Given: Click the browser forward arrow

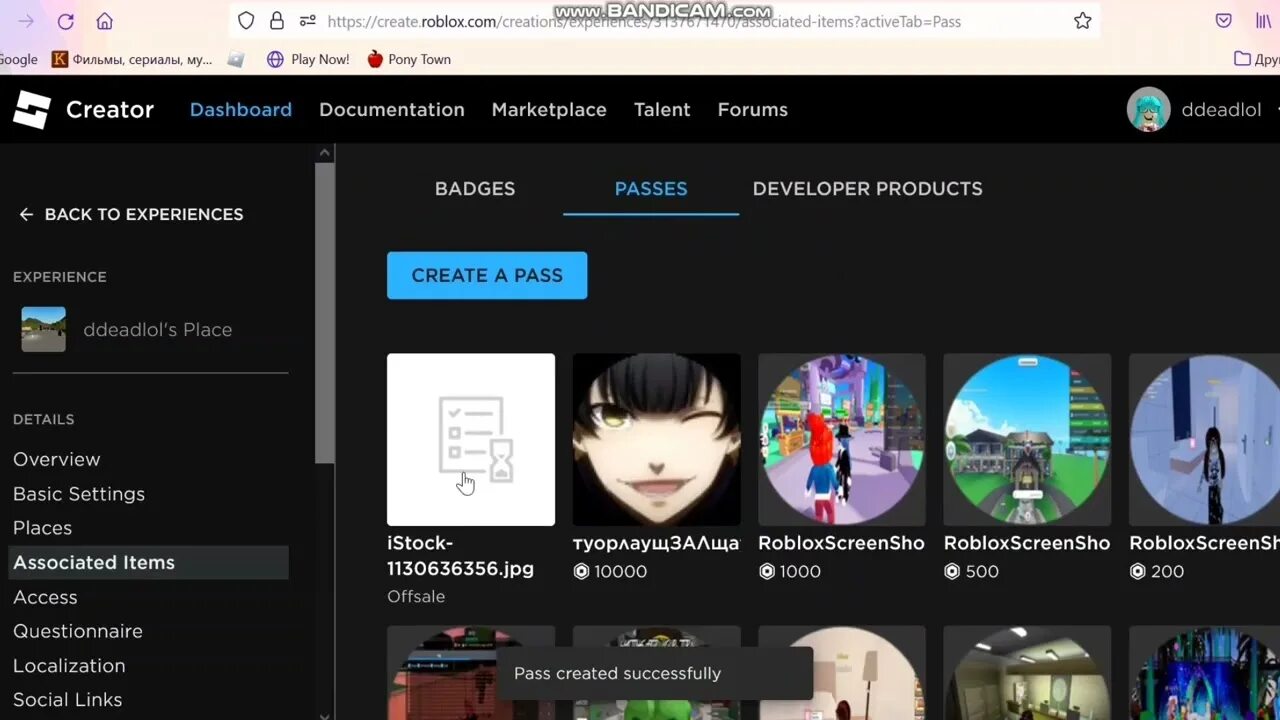Looking at the screenshot, I should 26,21.
